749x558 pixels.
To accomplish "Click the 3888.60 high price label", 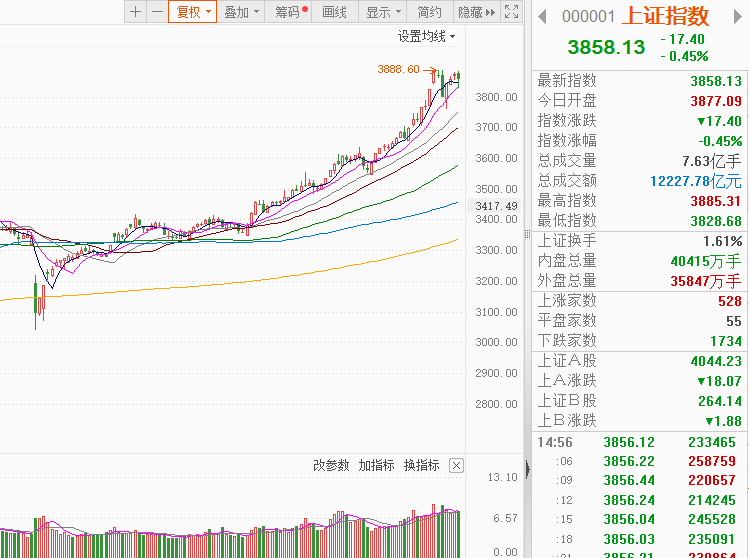I will click(398, 69).
